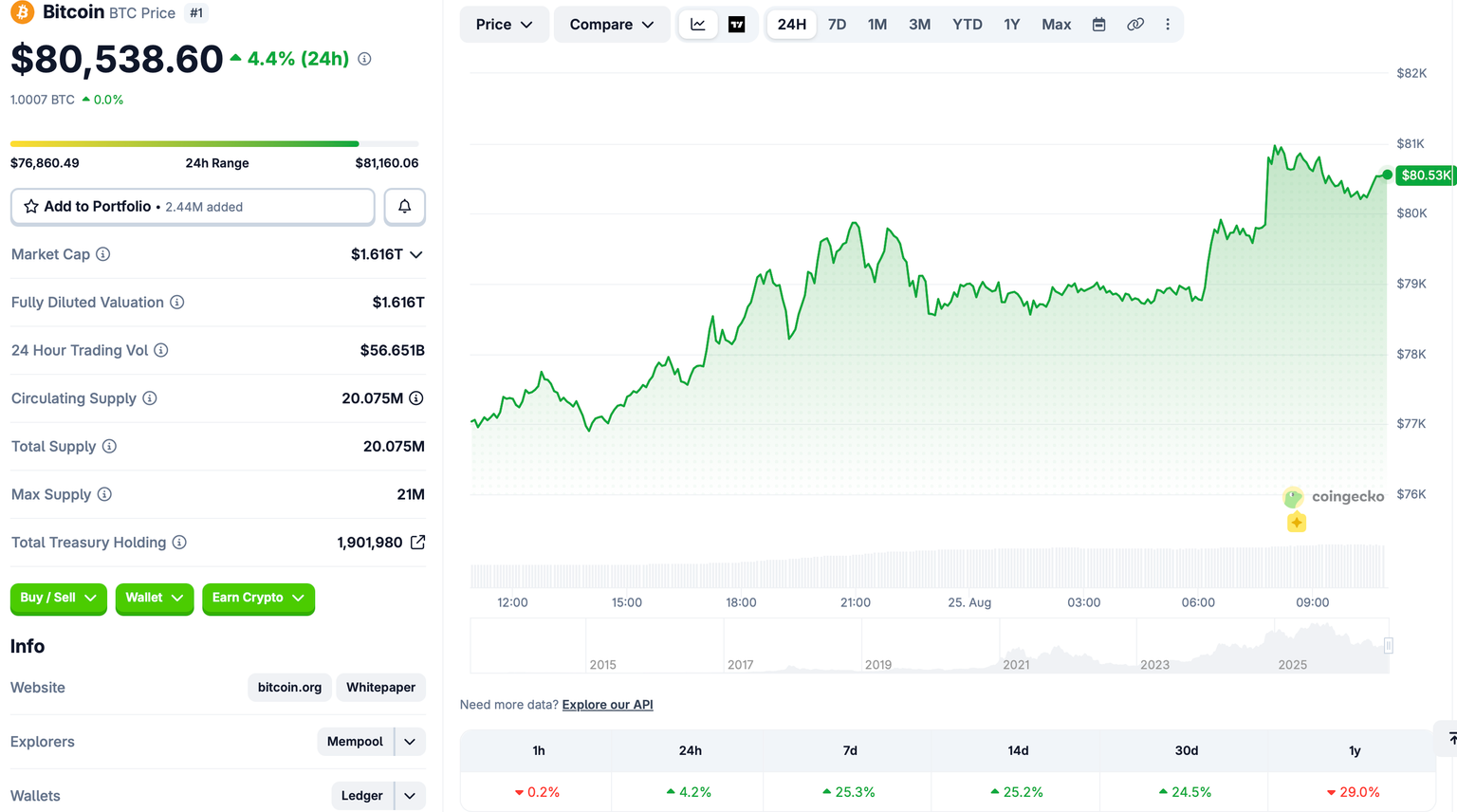Switch to TradingView chart icon
The height and width of the screenshot is (812, 1457).
click(736, 25)
